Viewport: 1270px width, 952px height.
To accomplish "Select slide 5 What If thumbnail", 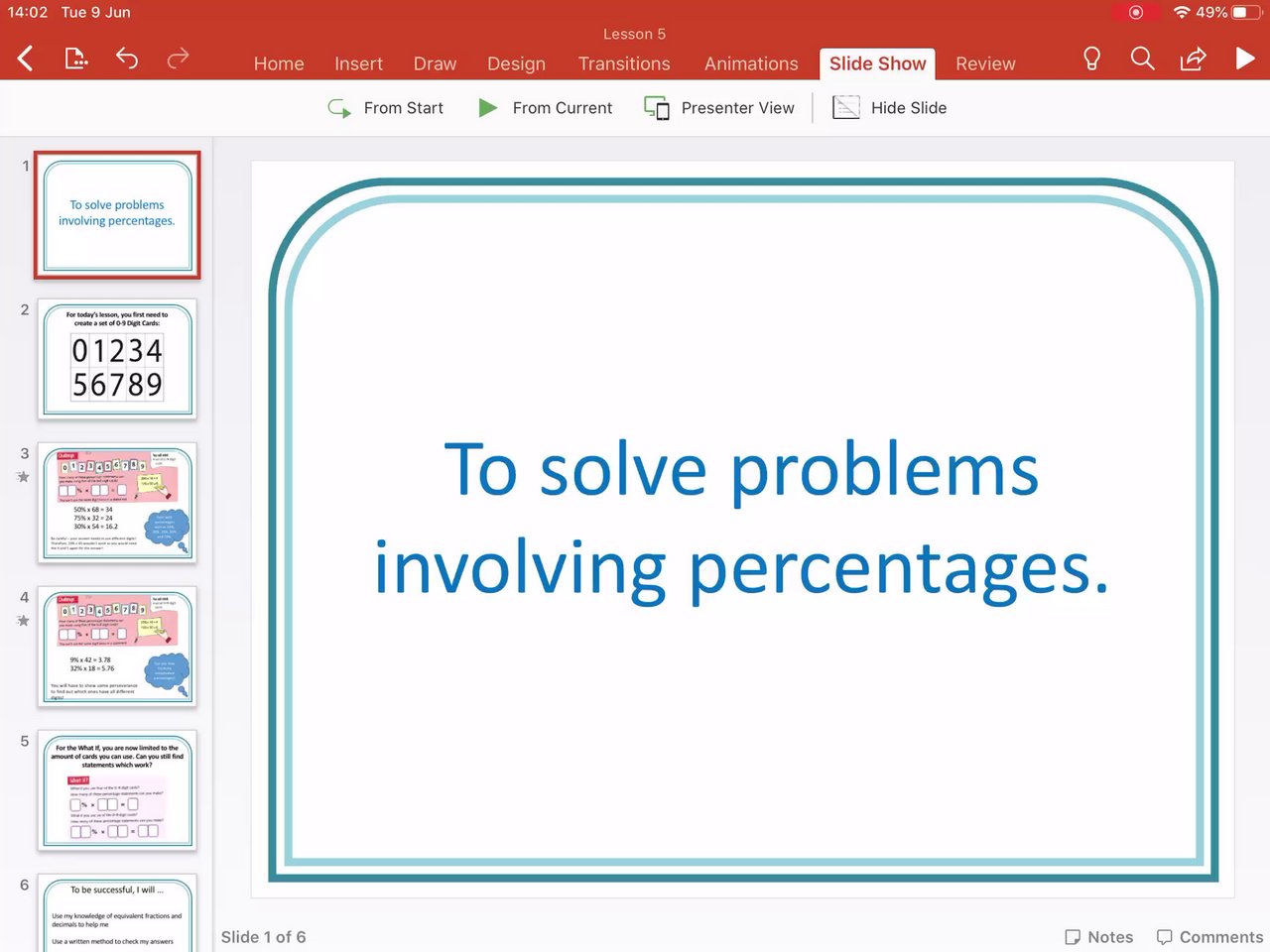I will (117, 790).
